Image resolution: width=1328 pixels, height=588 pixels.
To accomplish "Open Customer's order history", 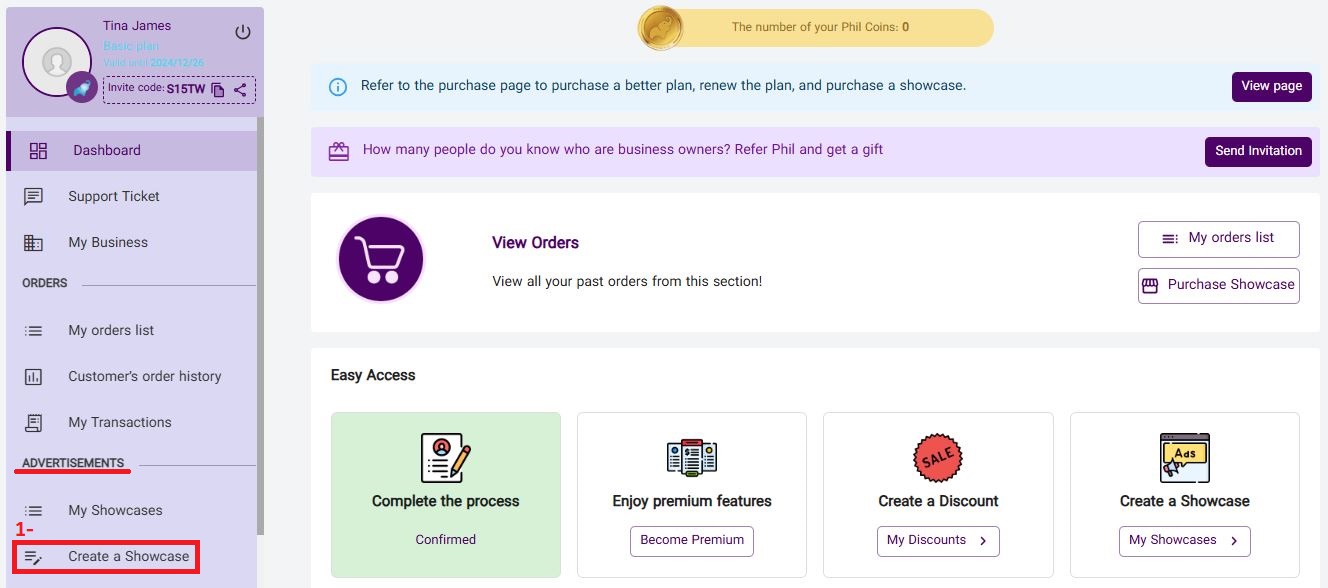I will 144,377.
